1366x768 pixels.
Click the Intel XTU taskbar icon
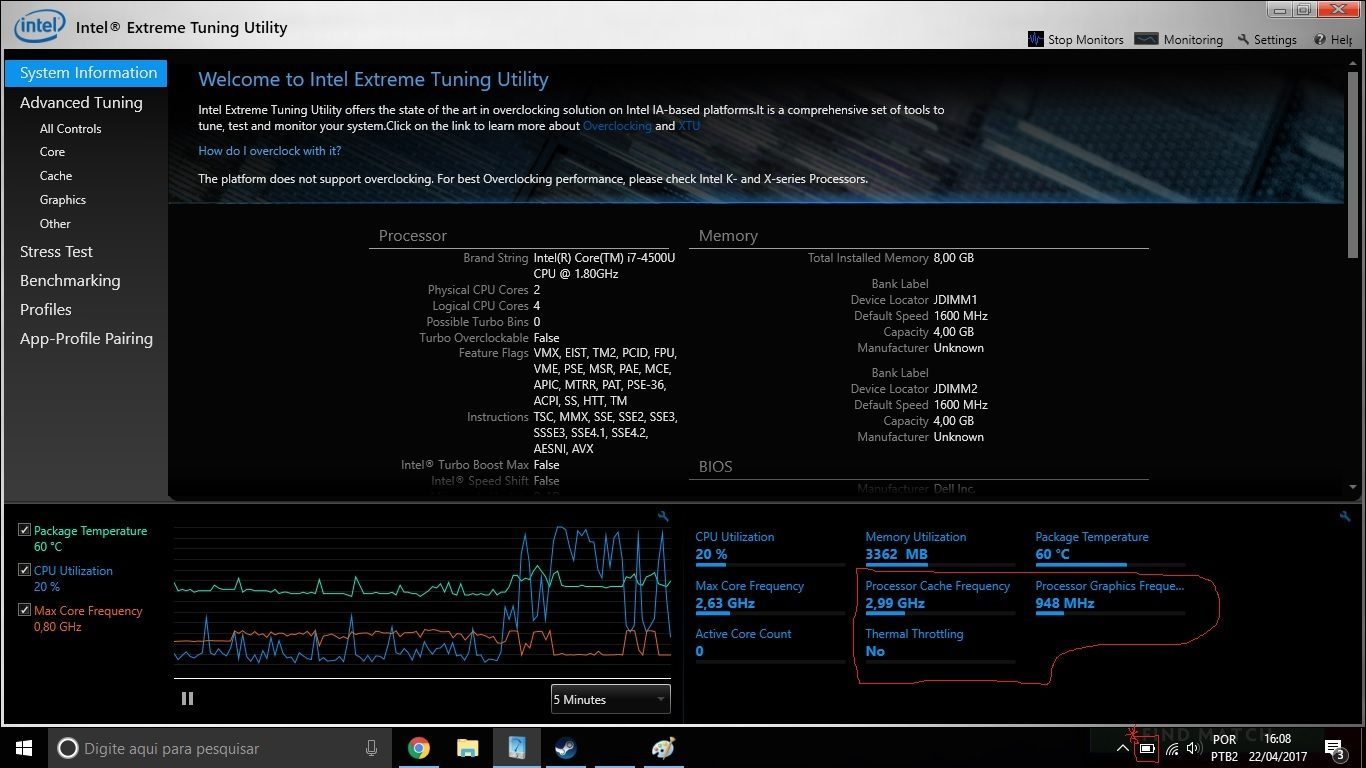pos(516,748)
